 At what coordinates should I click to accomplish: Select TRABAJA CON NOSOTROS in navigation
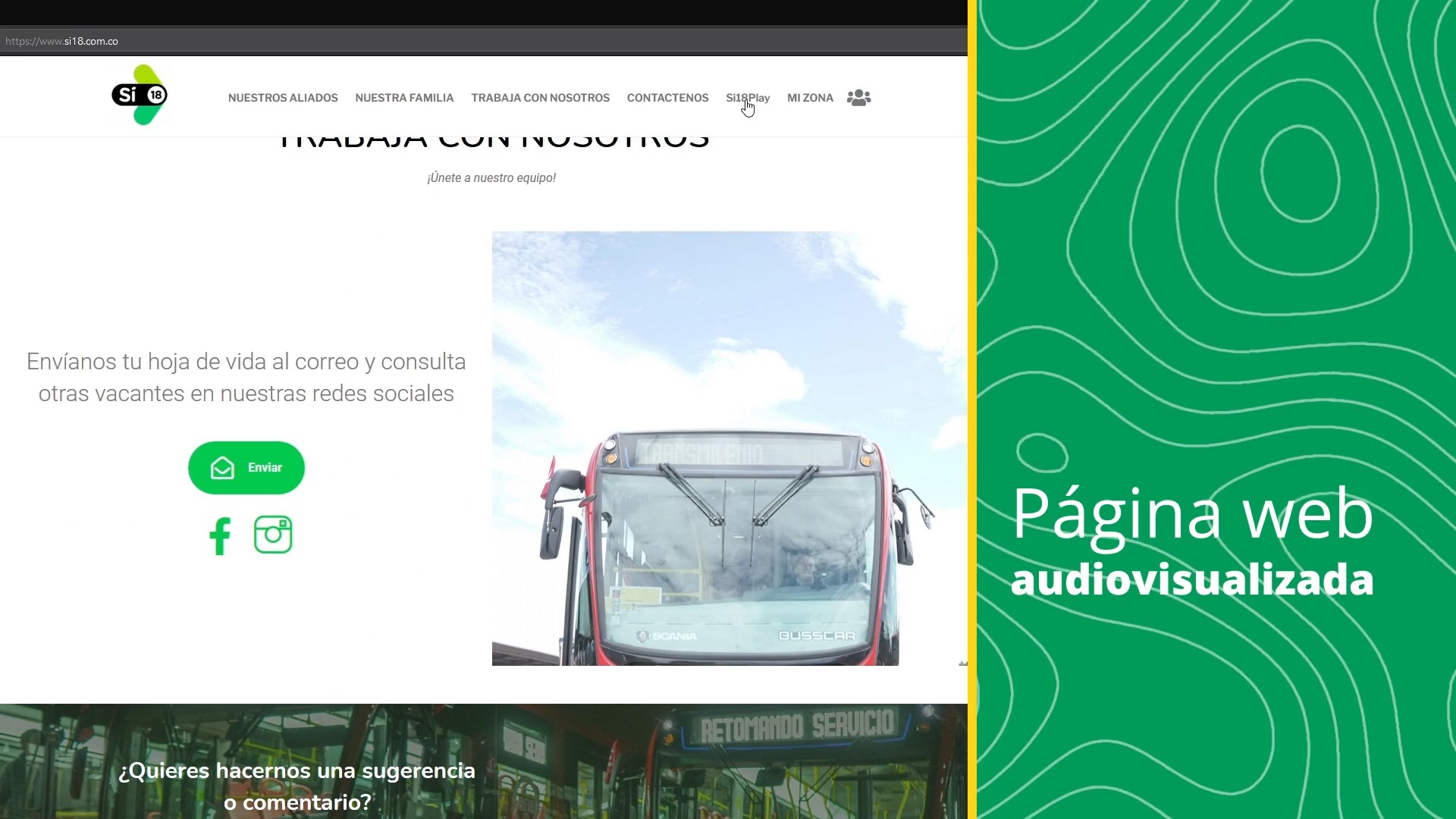(x=540, y=98)
